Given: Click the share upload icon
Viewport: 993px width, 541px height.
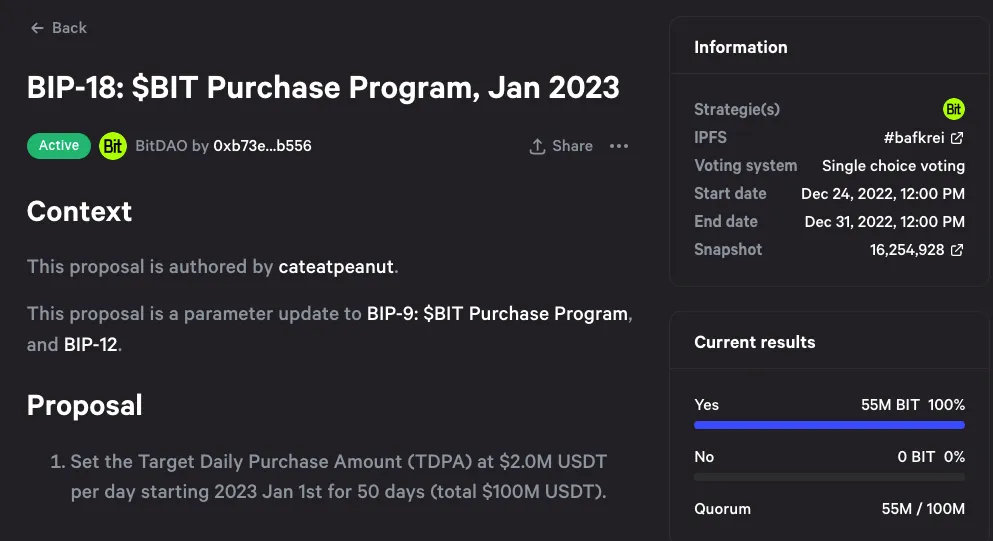Looking at the screenshot, I should coord(537,146).
